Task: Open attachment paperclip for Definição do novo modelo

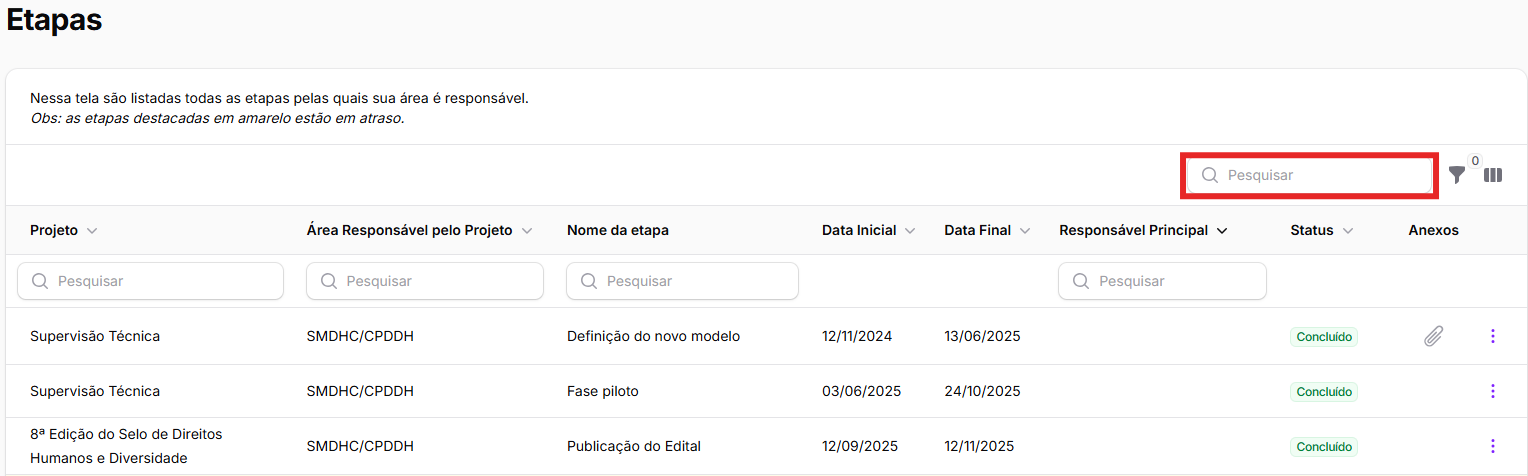Action: click(1433, 337)
